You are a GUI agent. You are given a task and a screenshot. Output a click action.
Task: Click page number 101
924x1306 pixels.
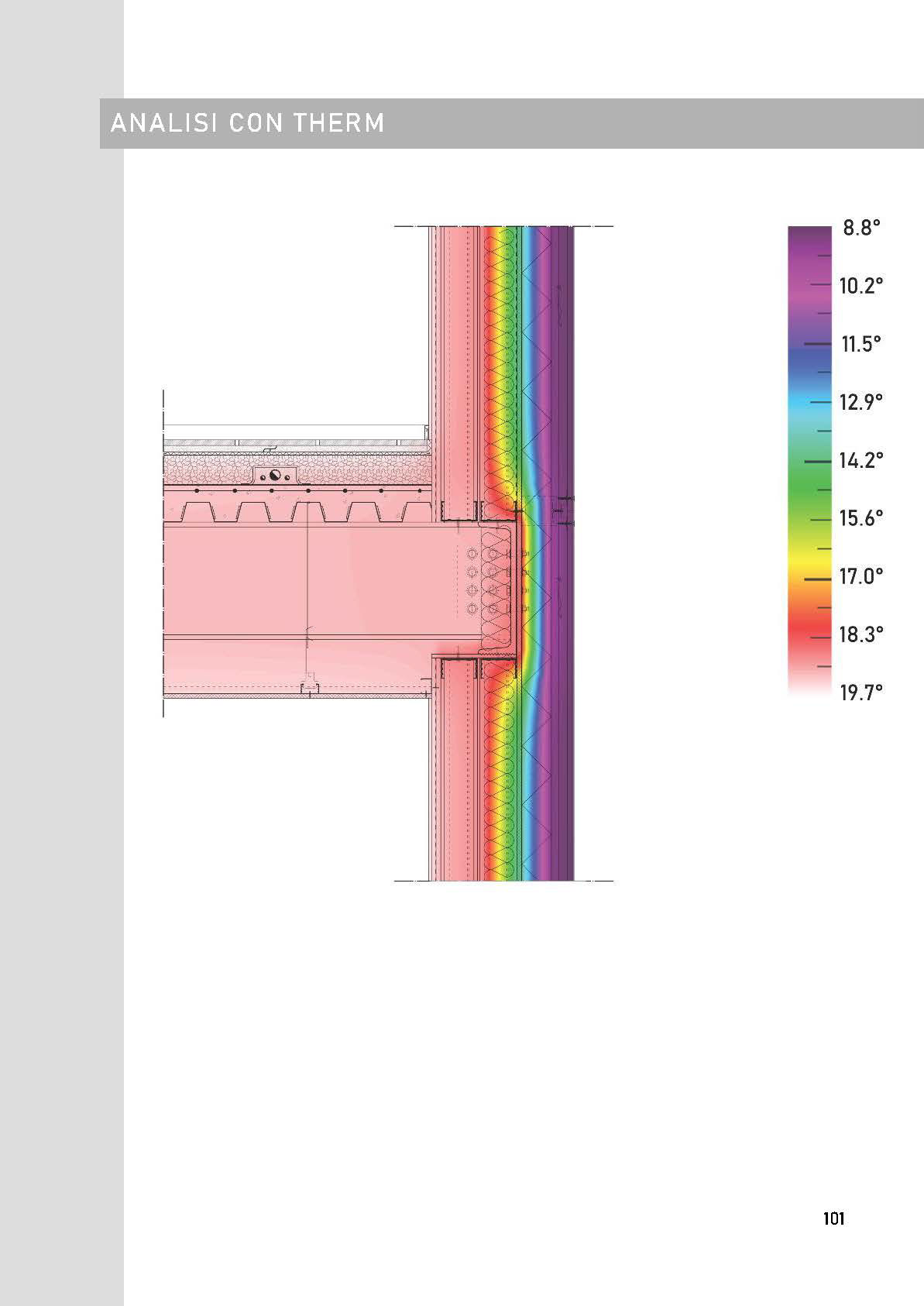833,1218
